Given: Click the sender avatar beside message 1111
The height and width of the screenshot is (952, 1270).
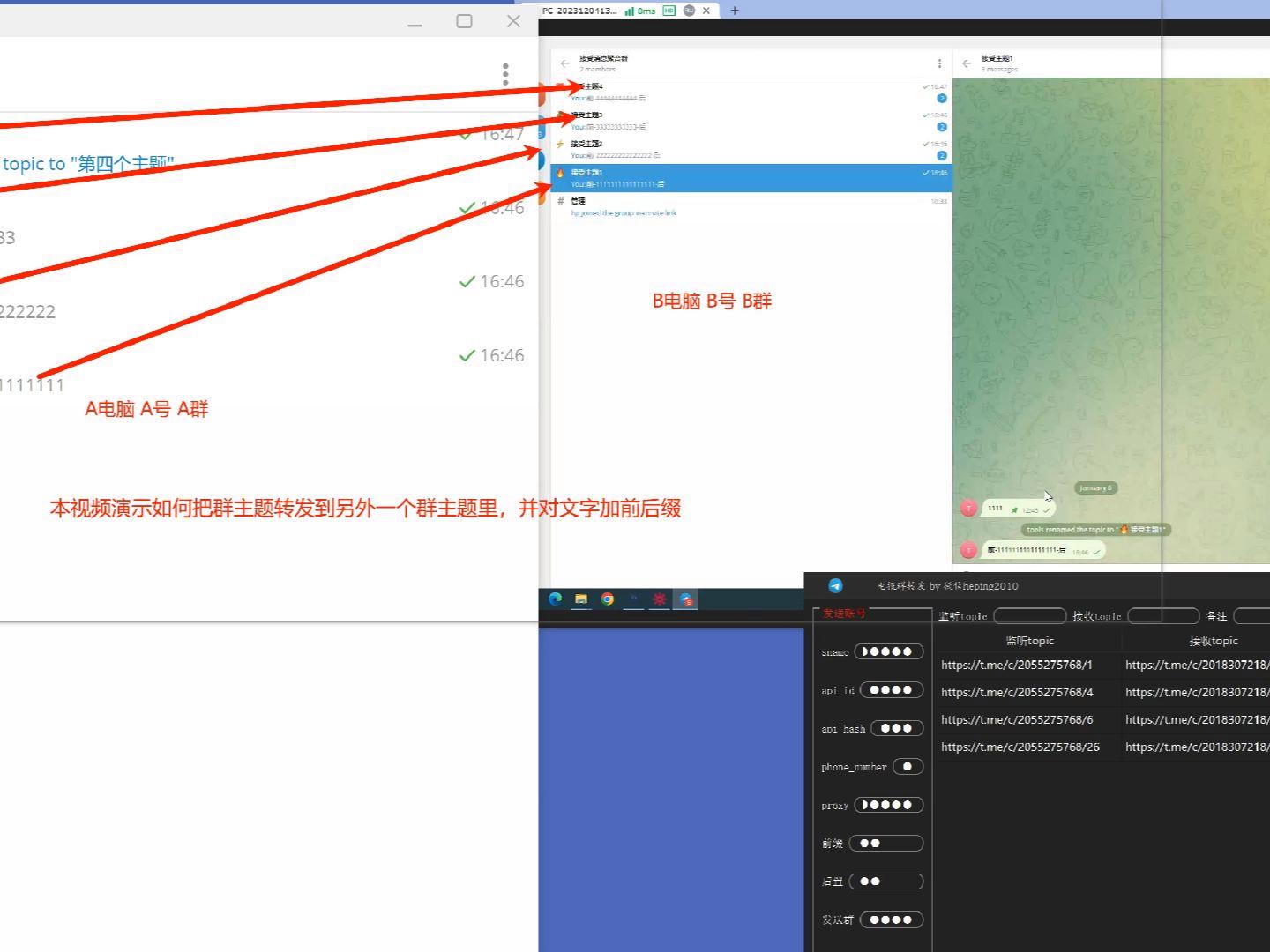Looking at the screenshot, I should tap(968, 508).
